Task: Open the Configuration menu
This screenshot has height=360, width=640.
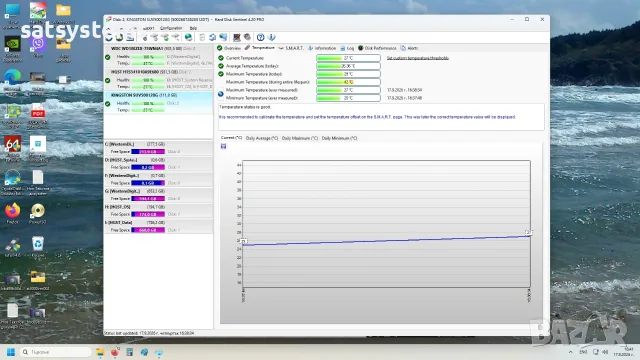Action: [171, 28]
